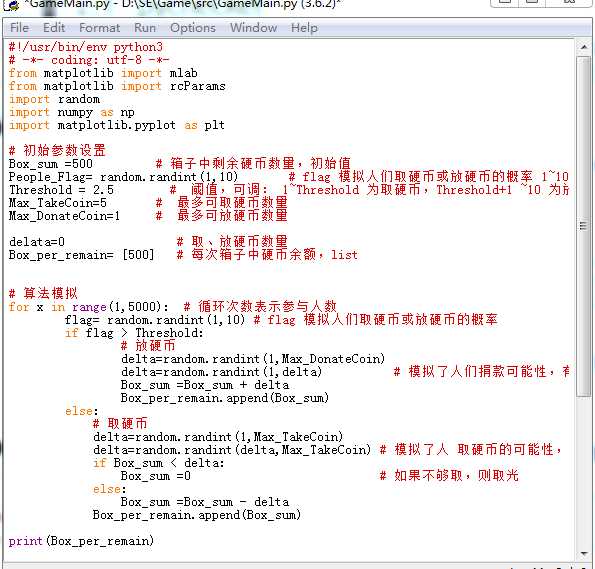
Task: Click 'if flag > Threshold:' line
Action: 134,333
